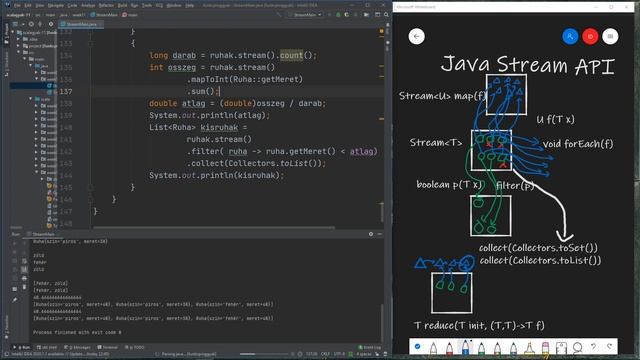Click the fold marker at line 133
This screenshot has width=640, height=360.
click(x=91, y=43)
